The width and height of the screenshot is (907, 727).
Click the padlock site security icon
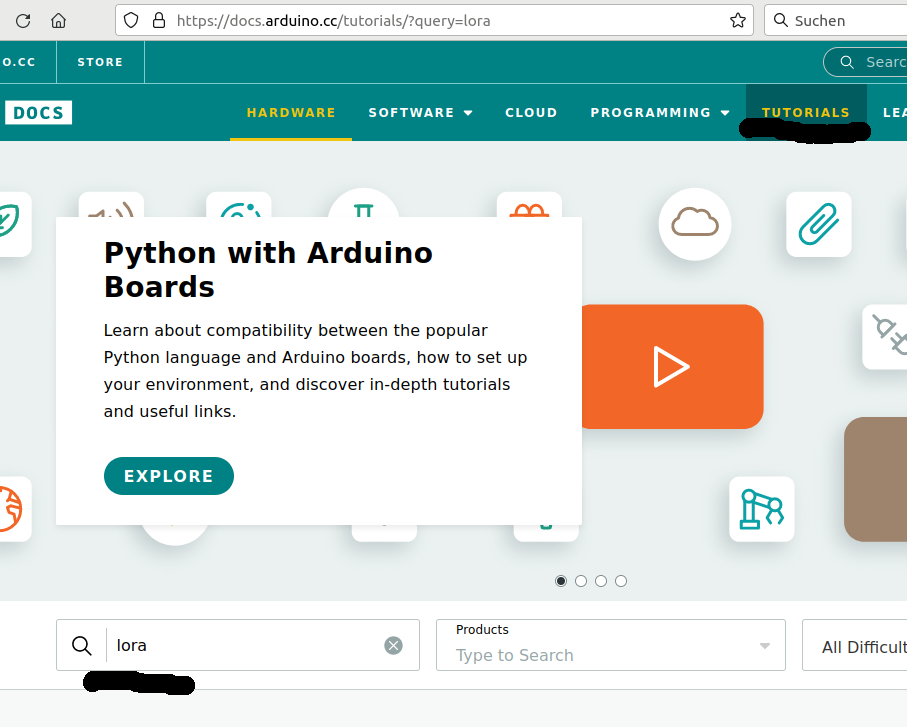click(157, 20)
